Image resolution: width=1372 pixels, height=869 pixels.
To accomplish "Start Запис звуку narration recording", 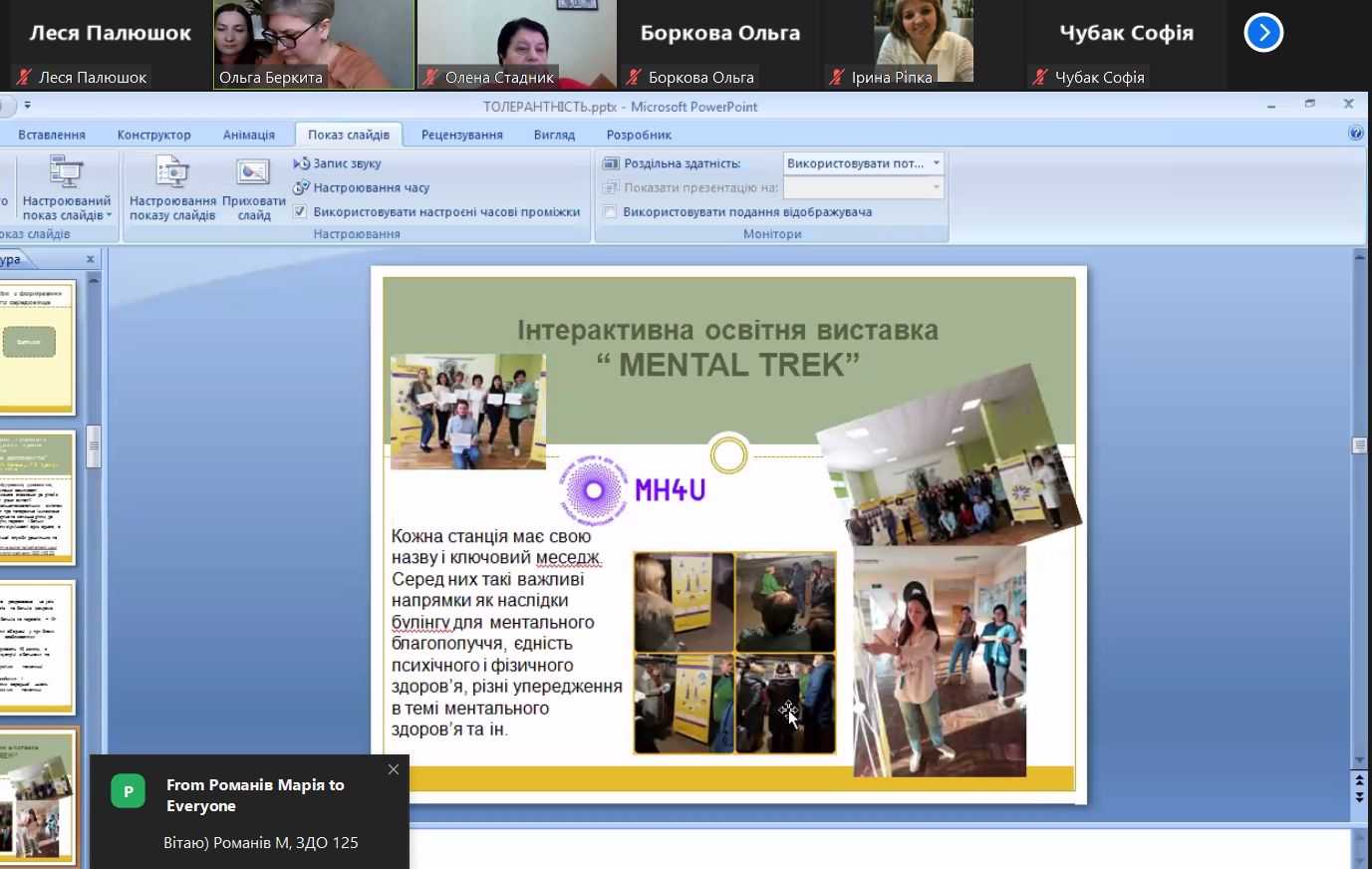I will click(x=338, y=163).
